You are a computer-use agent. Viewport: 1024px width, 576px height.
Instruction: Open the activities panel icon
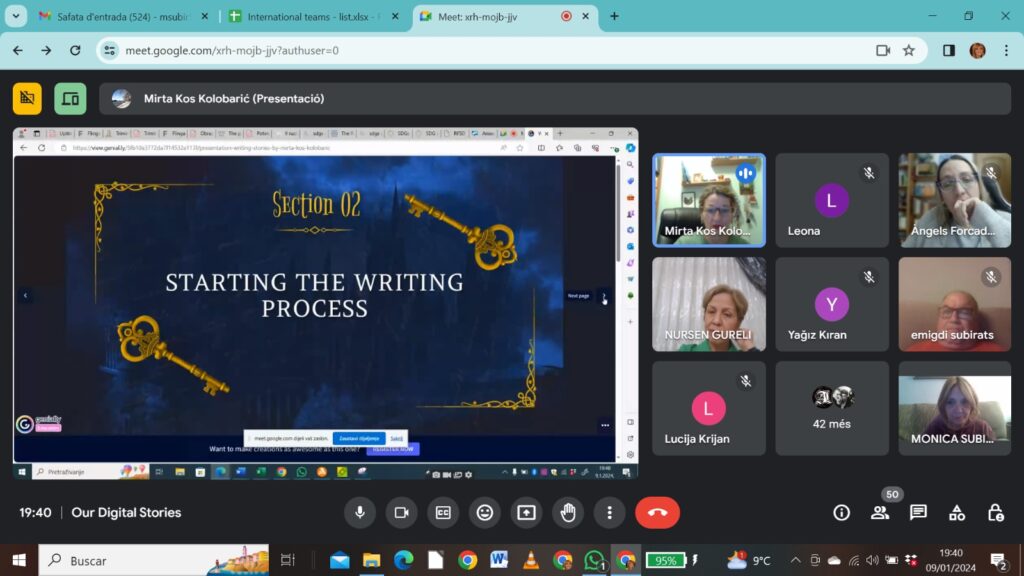[x=957, y=512]
